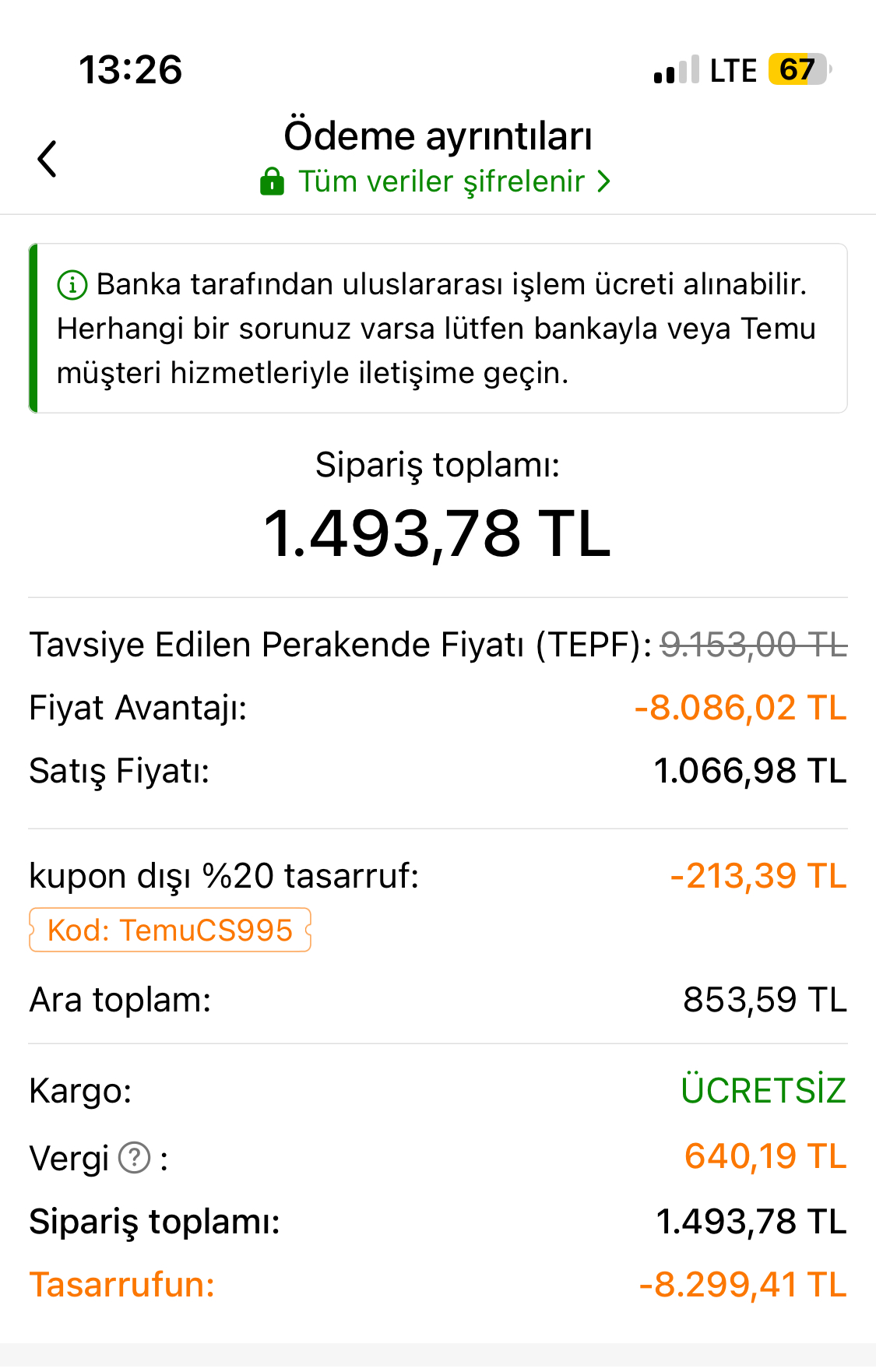
Task: Tap the coupon code TemuCS995 tag
Action: point(170,930)
